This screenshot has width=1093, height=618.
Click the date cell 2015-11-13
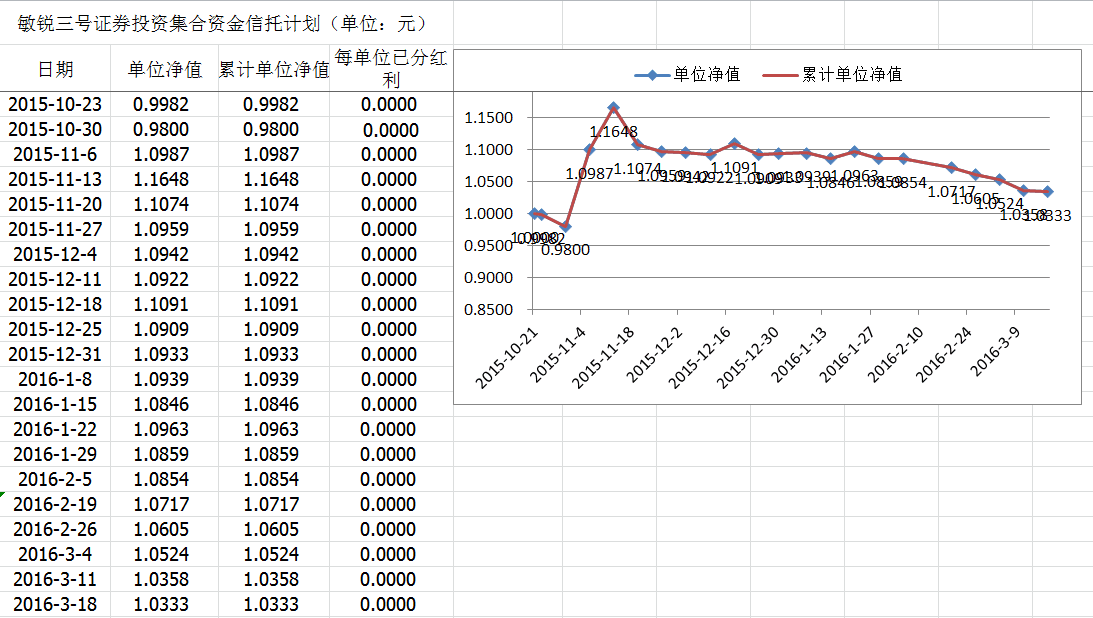tap(55, 180)
